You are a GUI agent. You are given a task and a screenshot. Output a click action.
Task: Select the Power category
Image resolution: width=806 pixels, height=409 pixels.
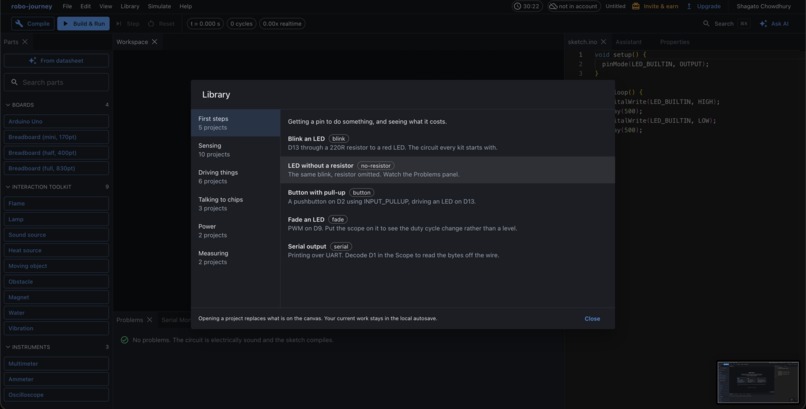pyautogui.click(x=235, y=231)
